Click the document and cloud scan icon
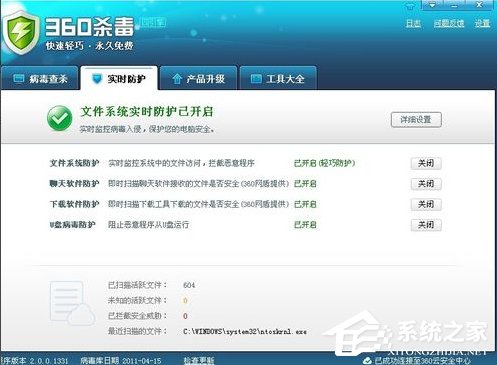Viewport: 497px width, 365px height. [x=72, y=303]
